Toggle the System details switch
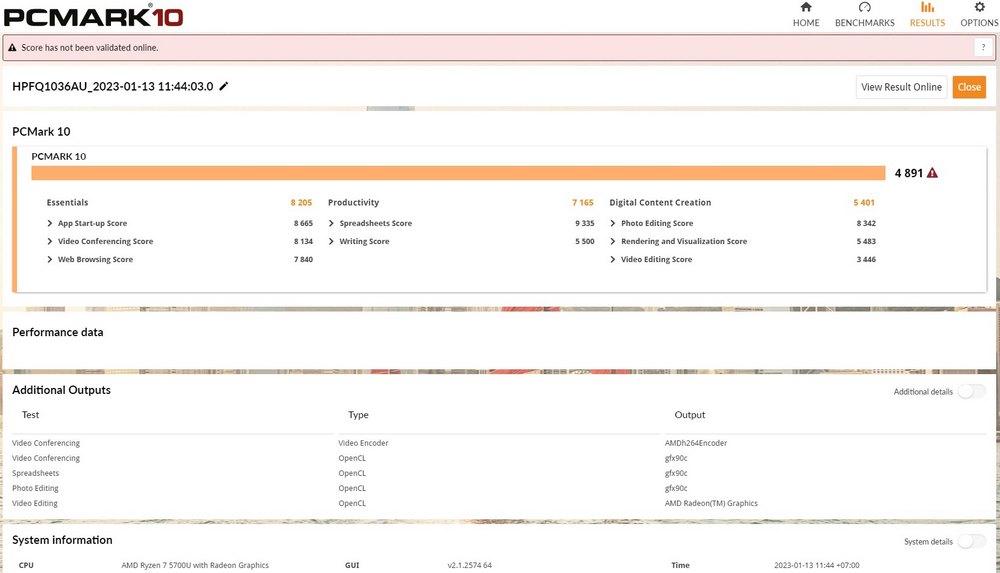Image resolution: width=1000 pixels, height=573 pixels. [971, 541]
